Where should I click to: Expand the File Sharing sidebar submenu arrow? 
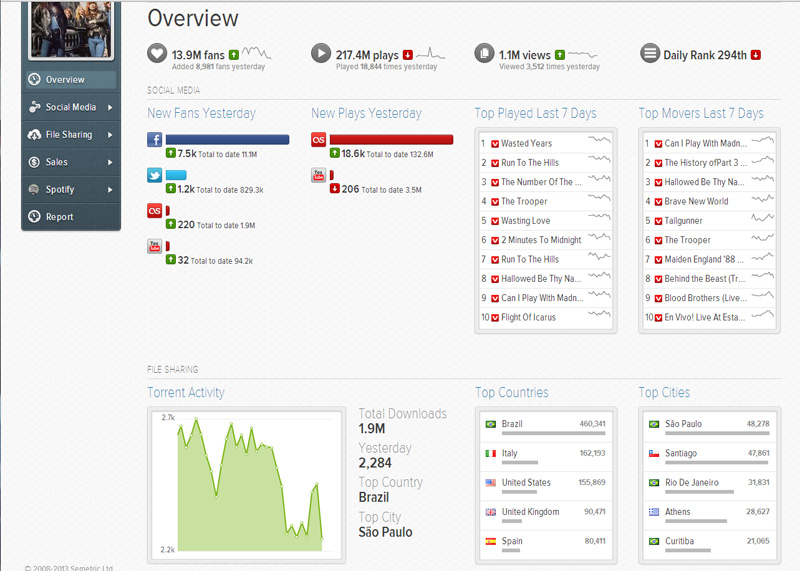[x=110, y=135]
